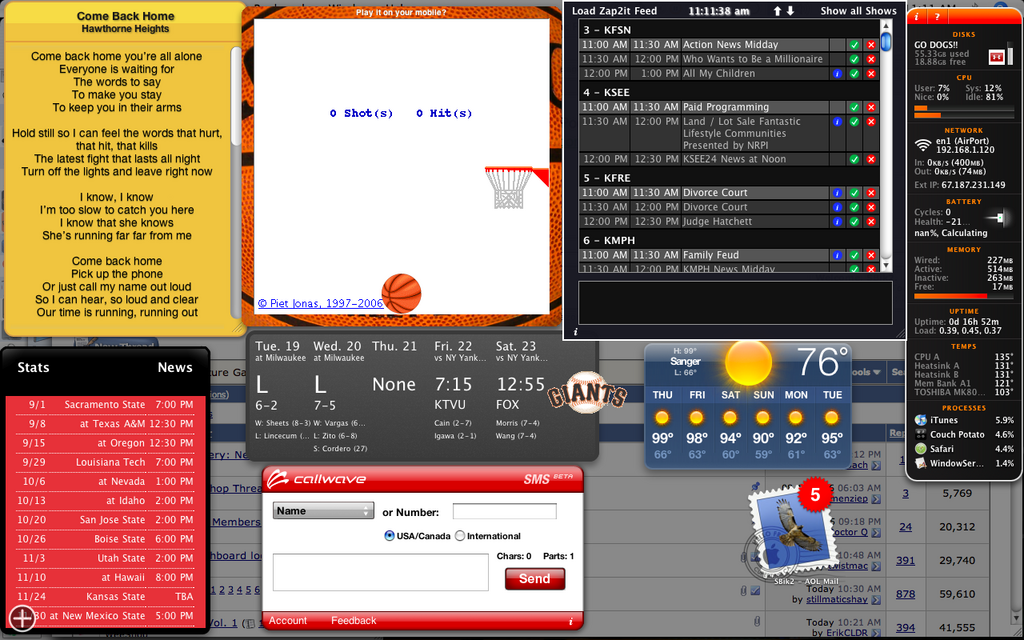
Task: Click the Giants baseball logo
Action: point(586,393)
